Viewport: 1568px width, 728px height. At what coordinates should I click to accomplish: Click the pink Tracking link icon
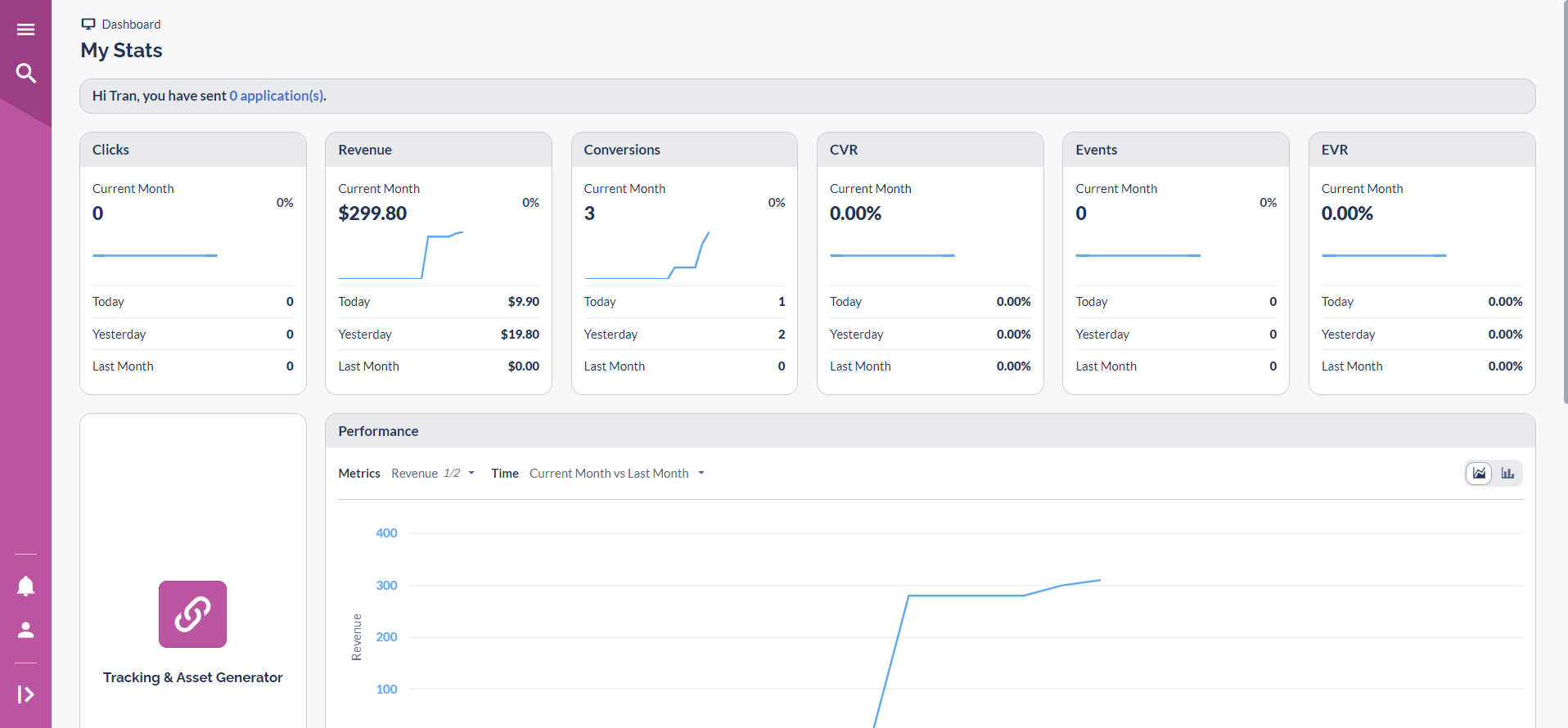[192, 614]
